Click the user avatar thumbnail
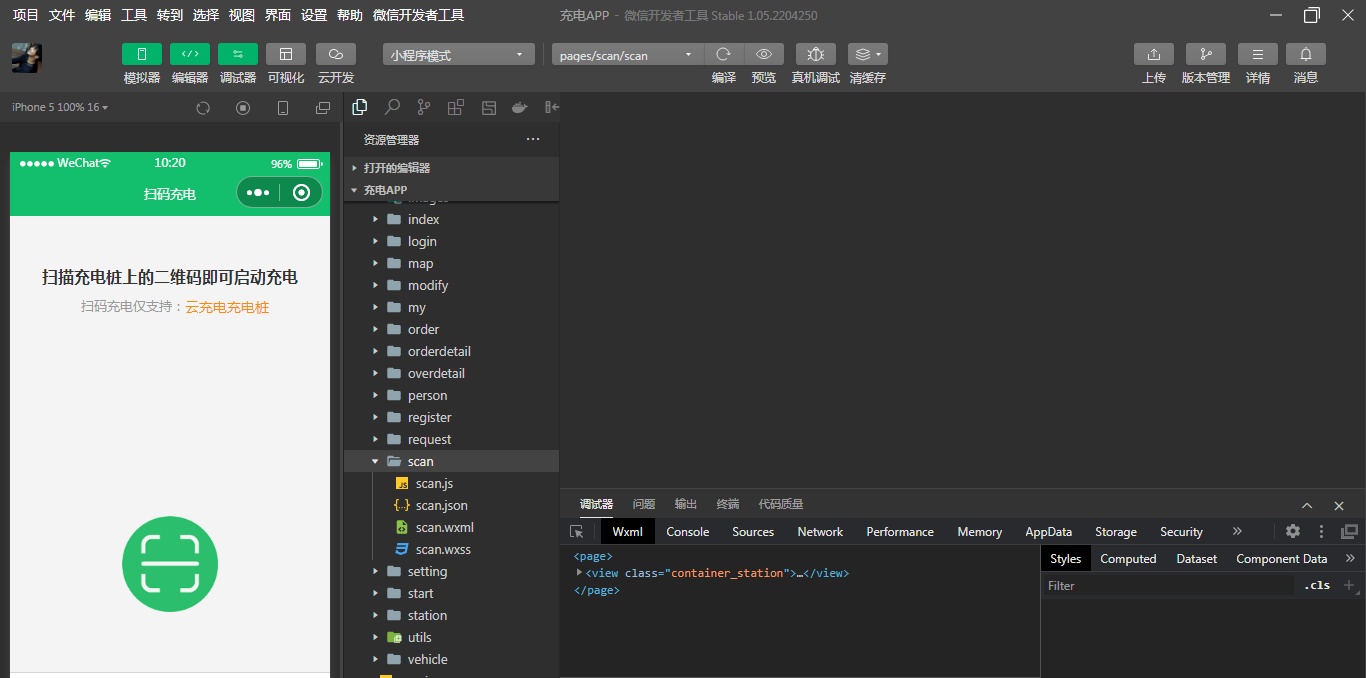1366x678 pixels. [x=27, y=58]
